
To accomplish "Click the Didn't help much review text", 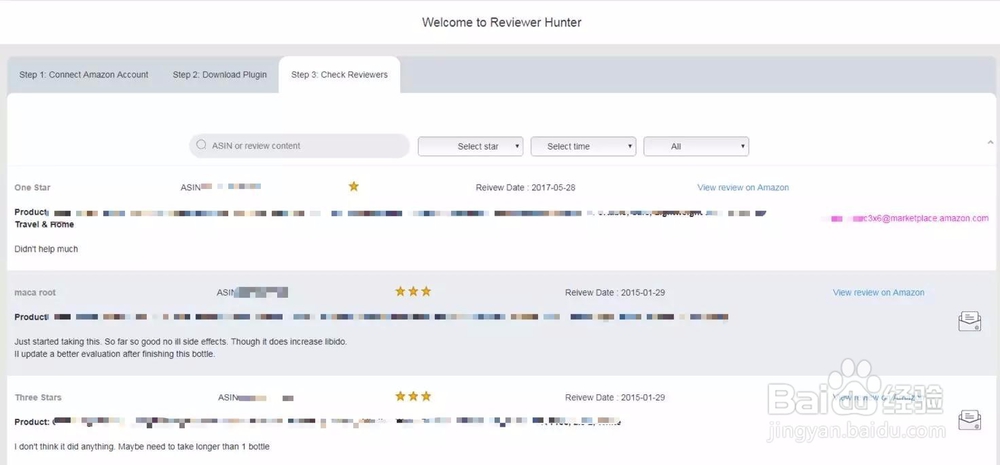I will (46, 249).
